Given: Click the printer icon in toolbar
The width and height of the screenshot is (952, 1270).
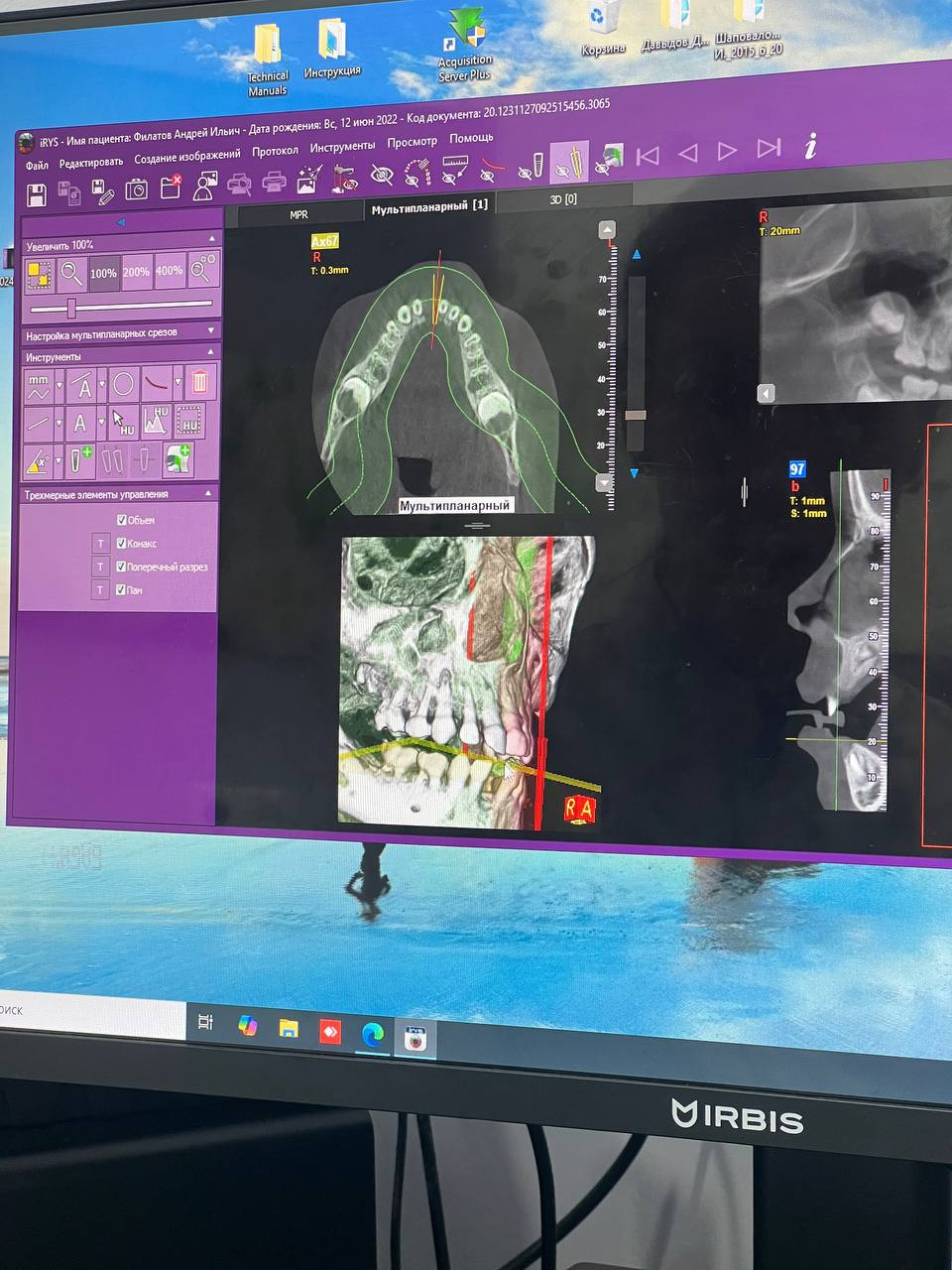Looking at the screenshot, I should (275, 183).
